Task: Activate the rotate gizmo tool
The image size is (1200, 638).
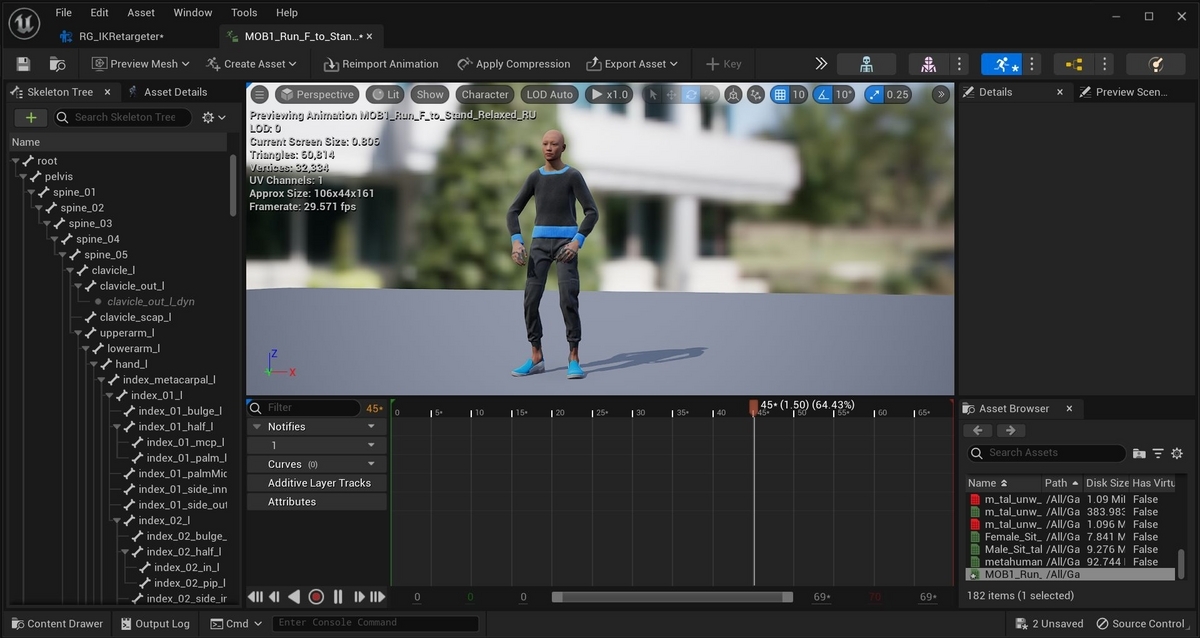Action: pos(691,95)
